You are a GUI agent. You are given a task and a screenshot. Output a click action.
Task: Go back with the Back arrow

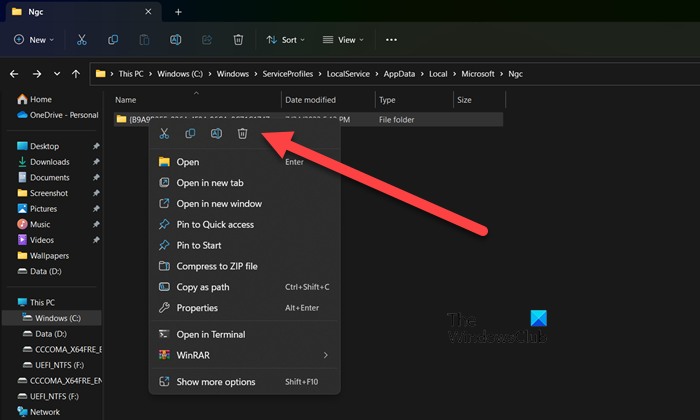coord(15,74)
